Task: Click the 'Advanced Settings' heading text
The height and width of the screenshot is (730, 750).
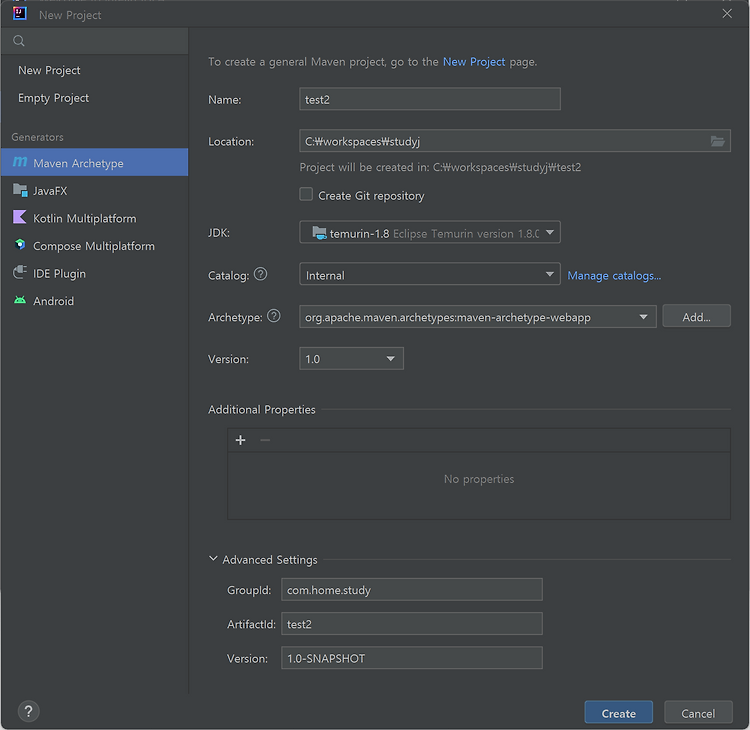Action: point(270,560)
